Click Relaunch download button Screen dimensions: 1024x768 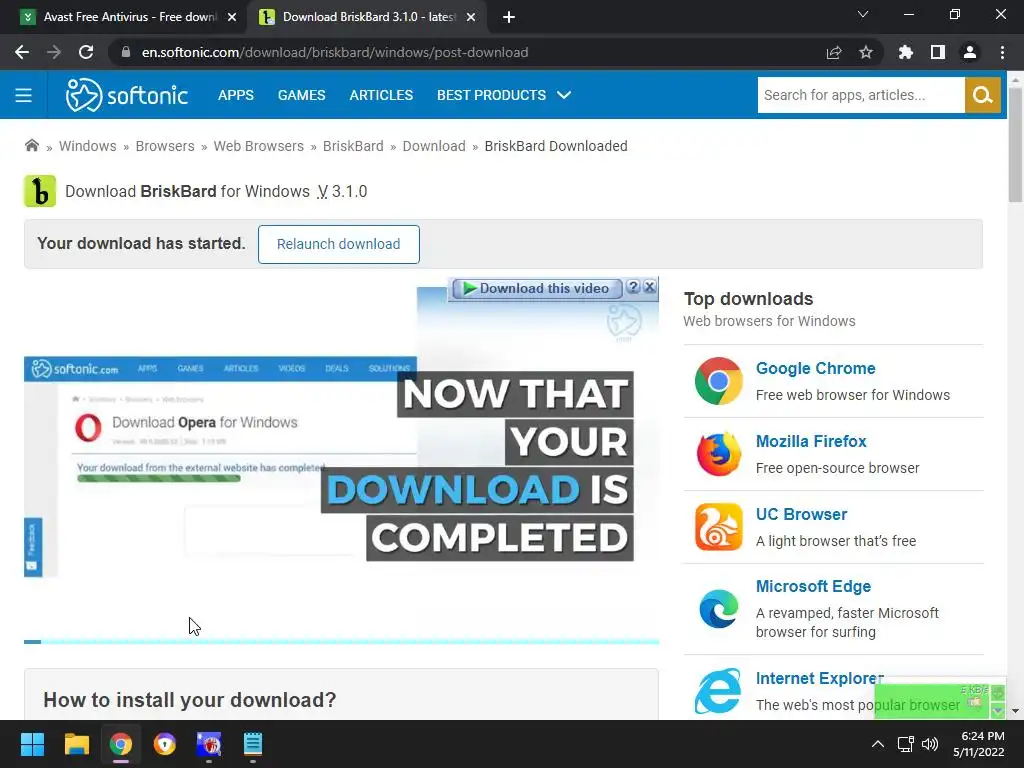338,244
